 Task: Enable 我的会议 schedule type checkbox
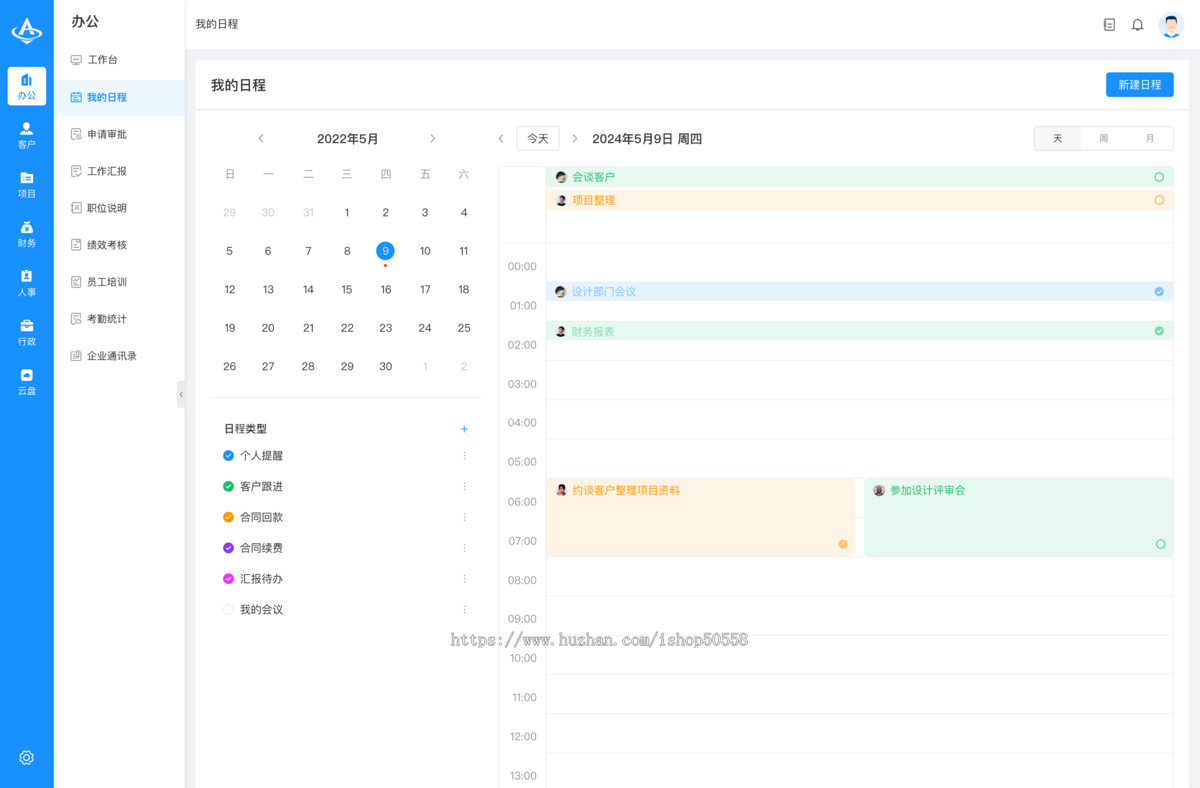228,610
